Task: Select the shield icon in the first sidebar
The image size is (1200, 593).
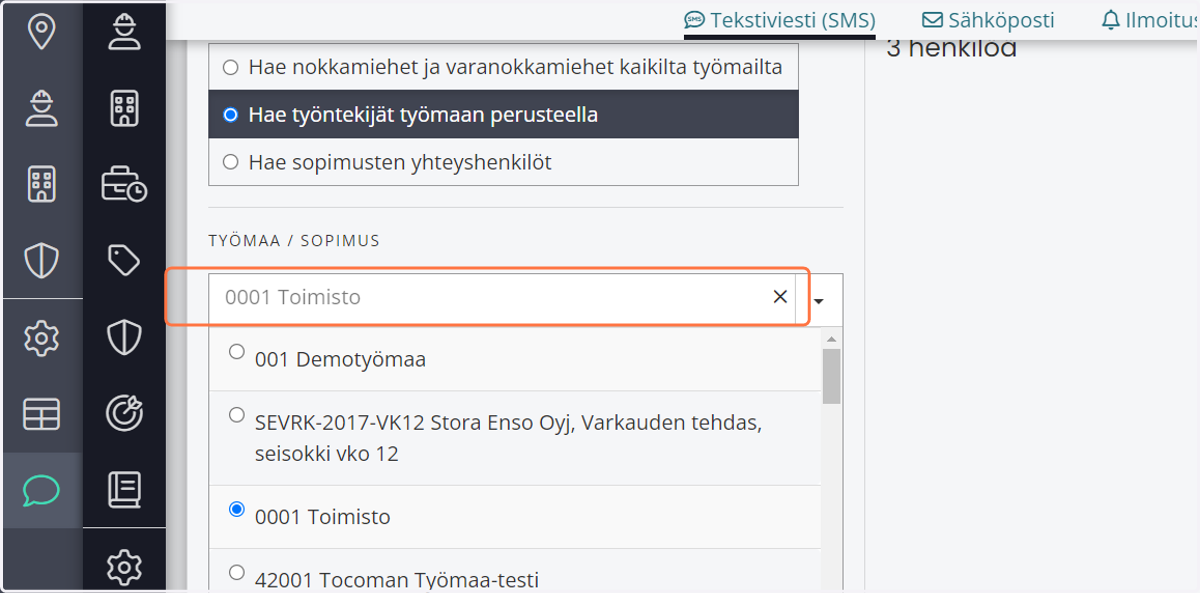Action: coord(41,260)
